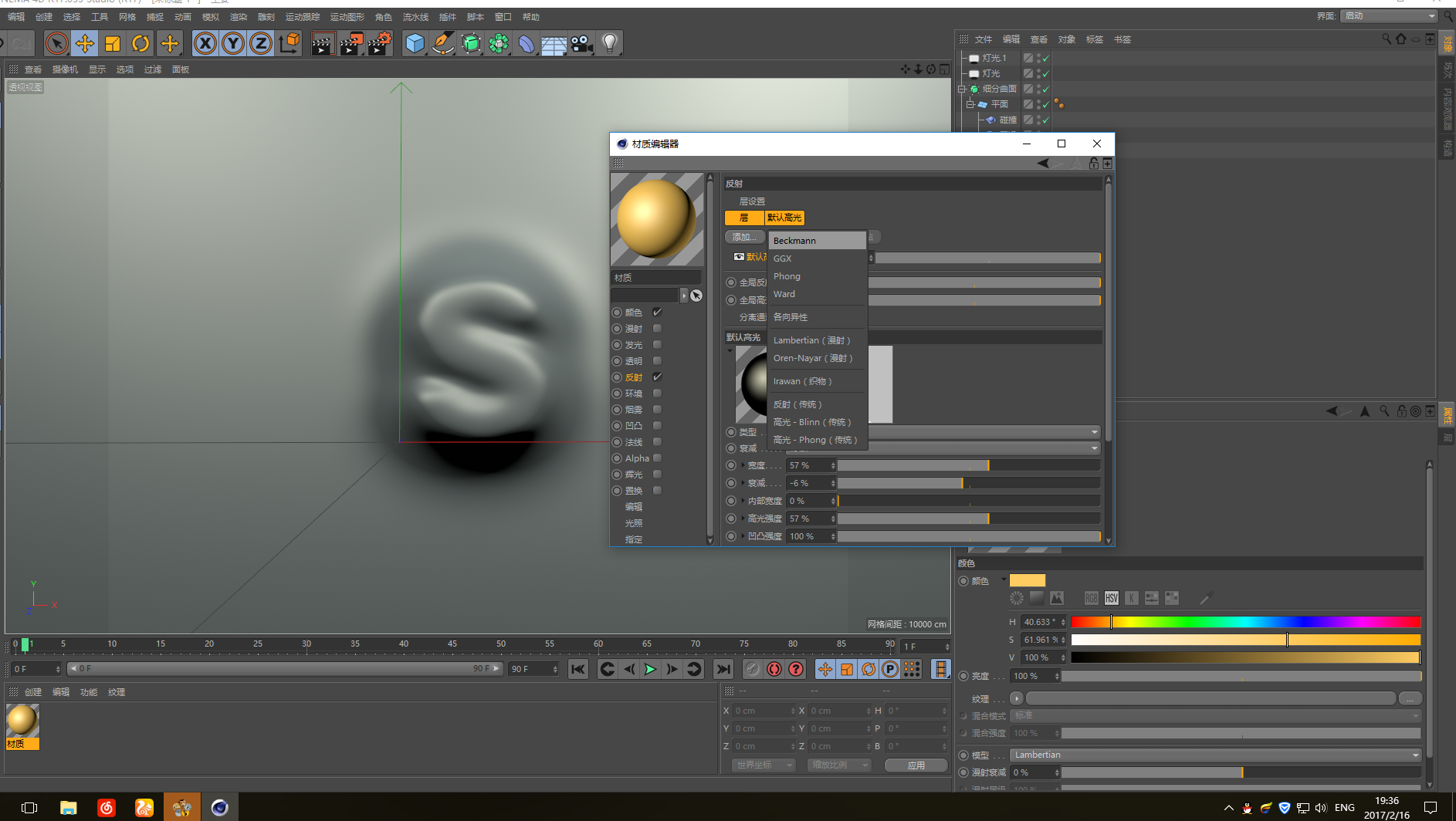Add a light bulb object
This screenshot has width=1456, height=821.
point(610,43)
